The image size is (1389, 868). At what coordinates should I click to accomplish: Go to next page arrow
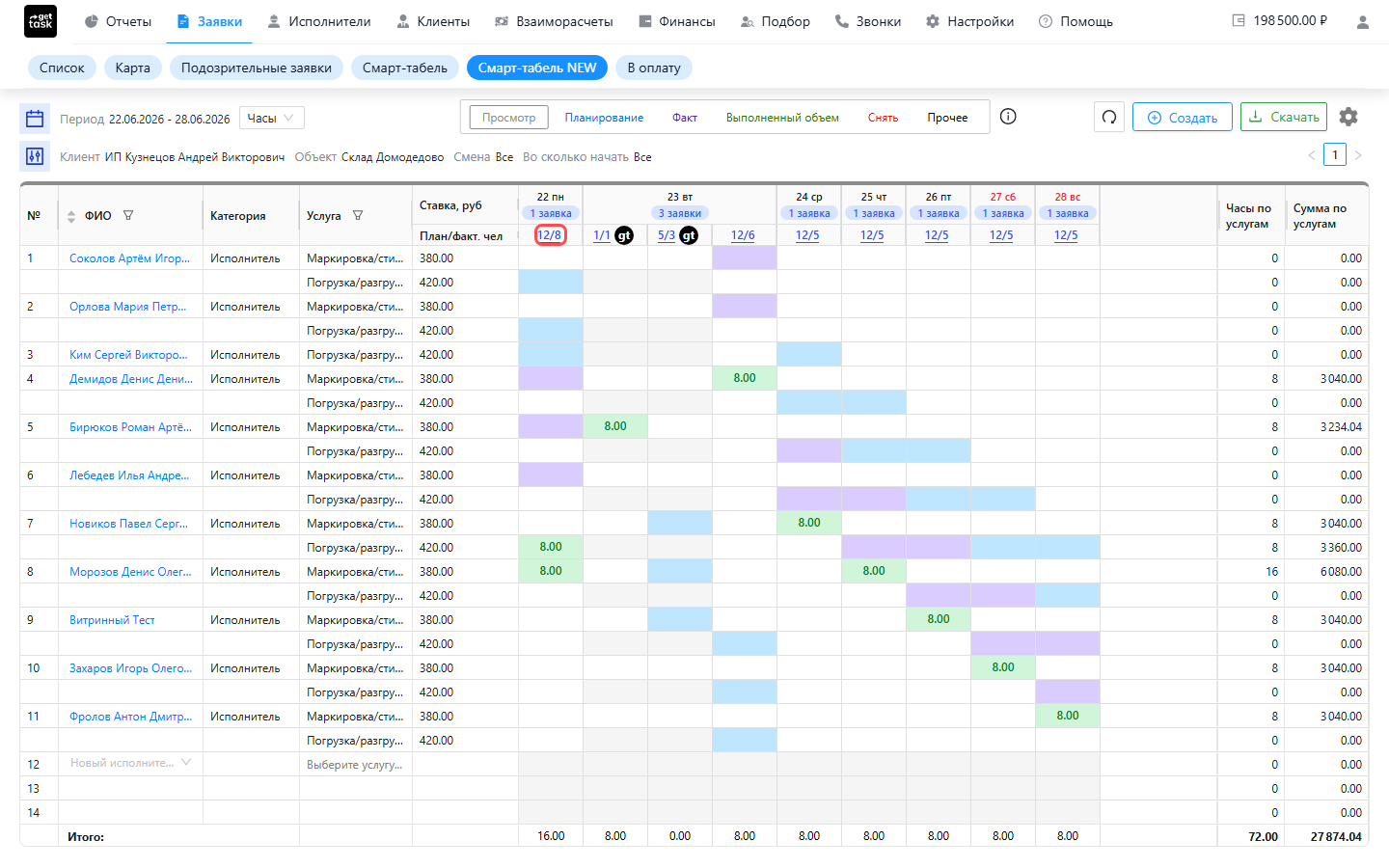(x=1358, y=154)
